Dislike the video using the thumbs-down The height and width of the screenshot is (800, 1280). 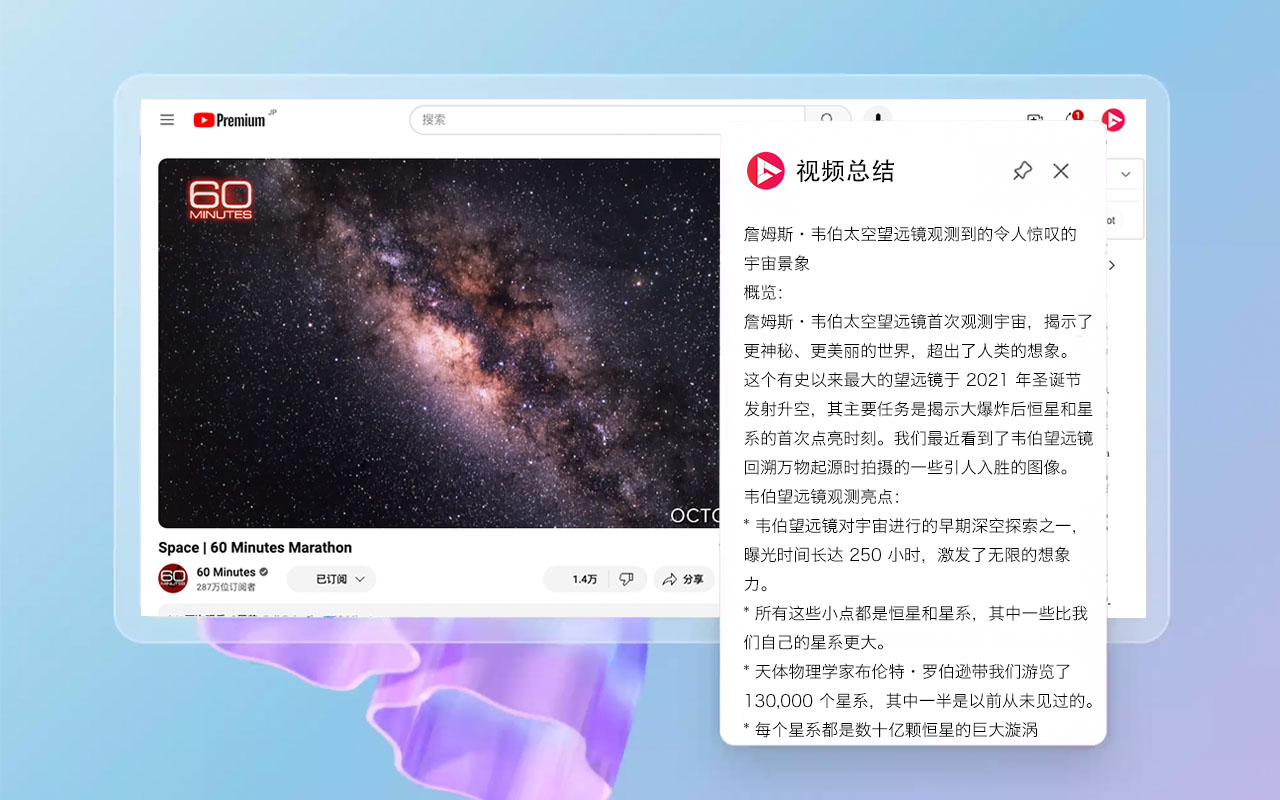627,579
